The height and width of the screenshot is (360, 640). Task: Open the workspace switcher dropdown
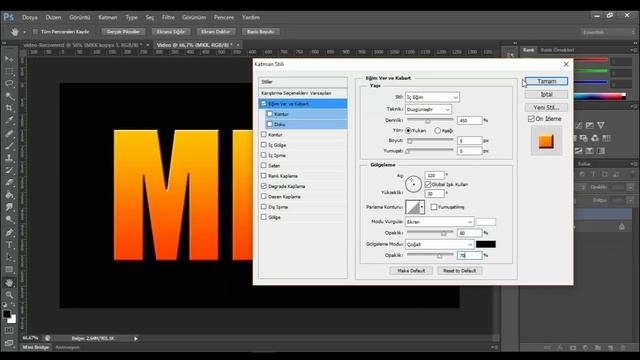pyautogui.click(x=608, y=32)
